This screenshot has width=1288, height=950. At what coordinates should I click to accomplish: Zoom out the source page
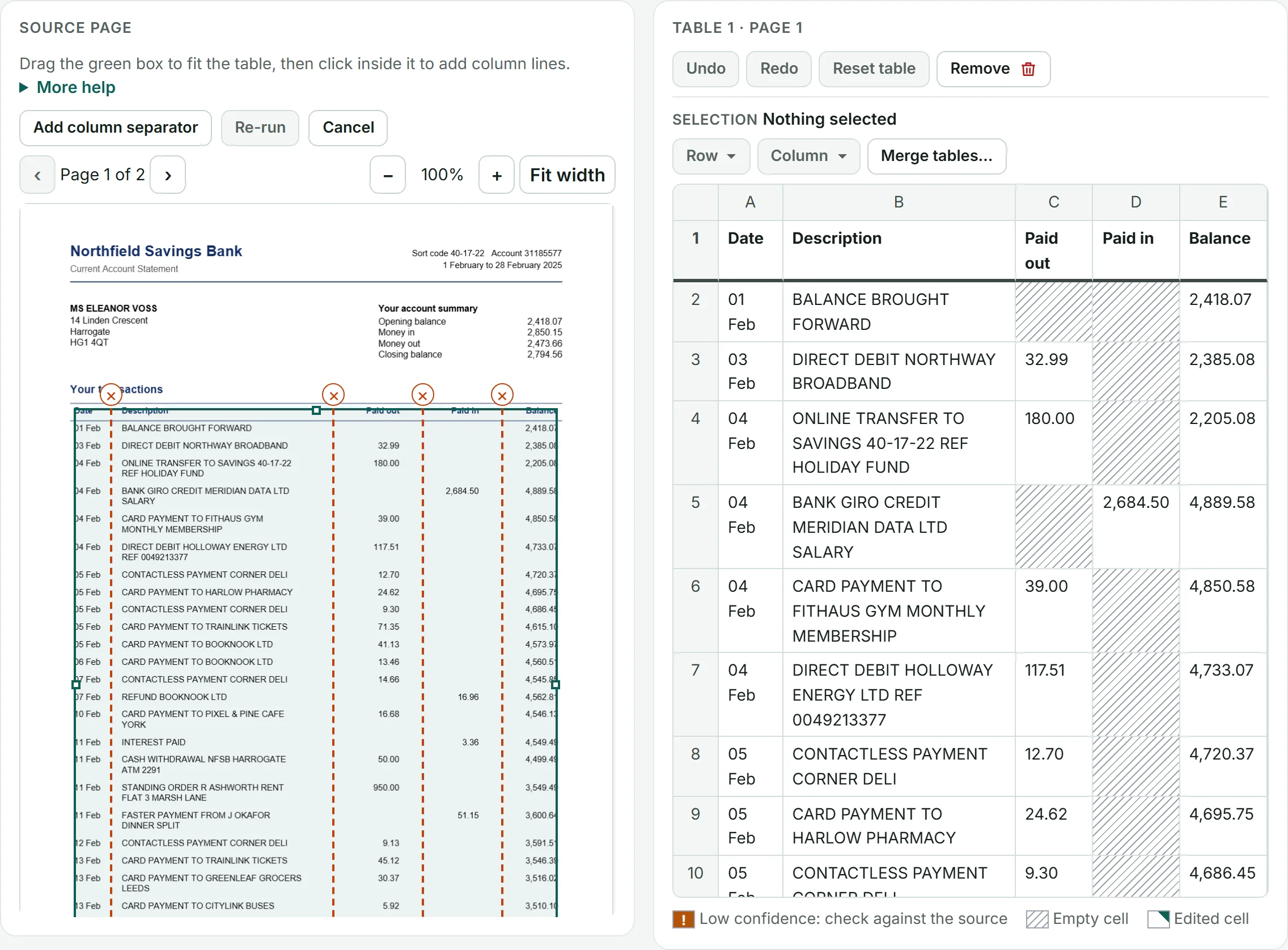388,175
